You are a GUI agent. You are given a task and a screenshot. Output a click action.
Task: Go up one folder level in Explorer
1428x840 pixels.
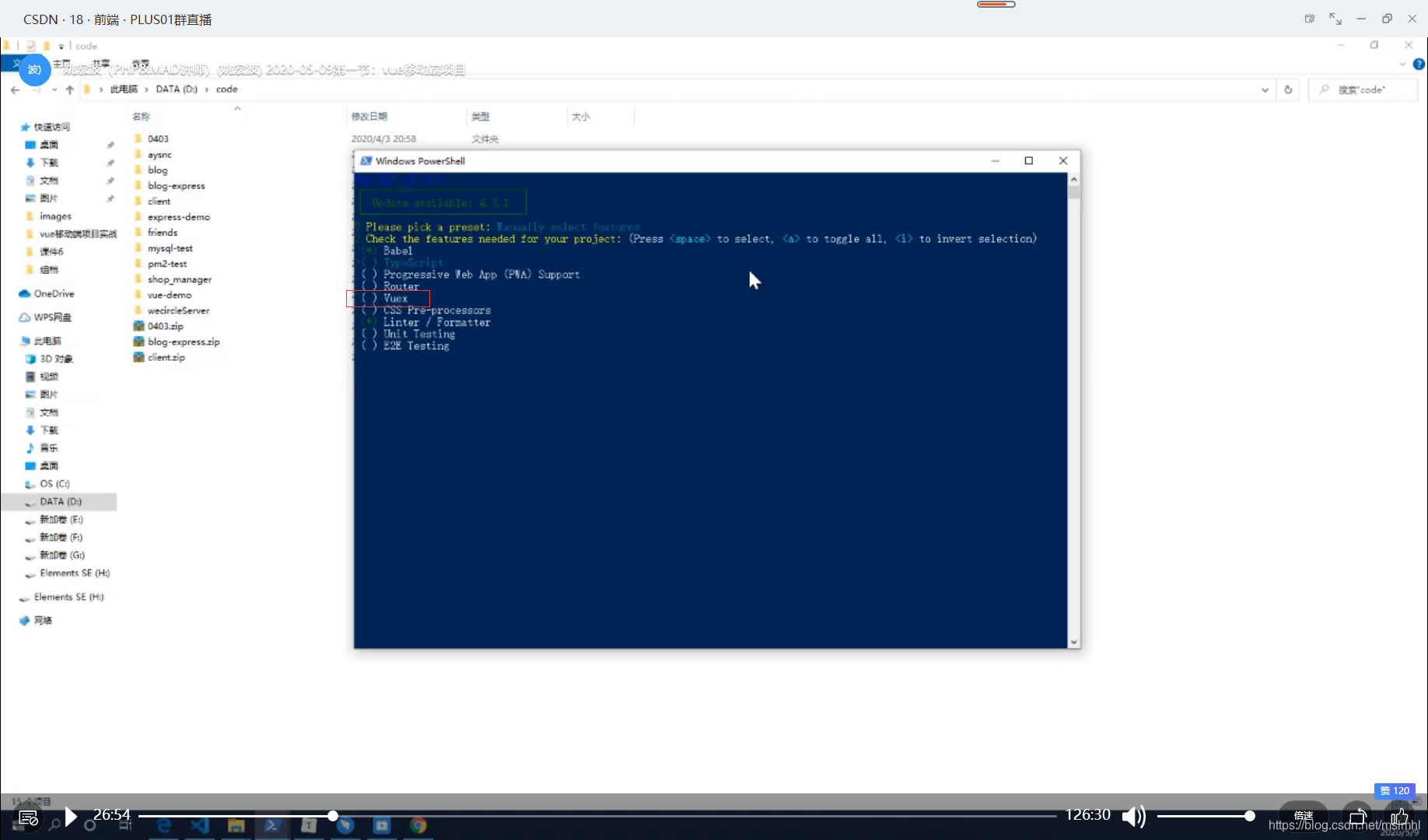click(x=70, y=90)
